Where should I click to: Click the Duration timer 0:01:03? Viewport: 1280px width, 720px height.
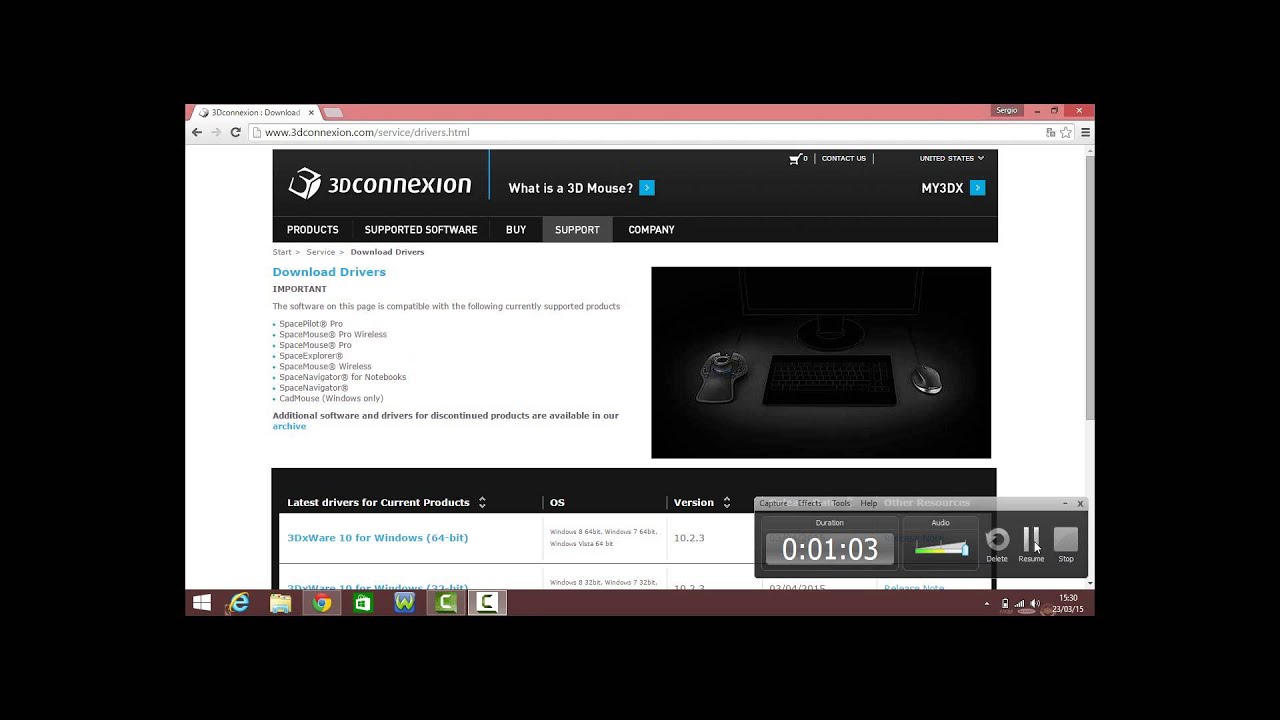tap(829, 549)
